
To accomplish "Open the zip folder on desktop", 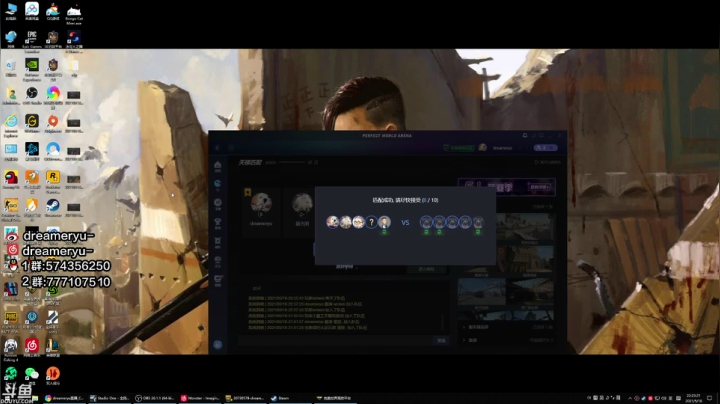I will pos(74,68).
